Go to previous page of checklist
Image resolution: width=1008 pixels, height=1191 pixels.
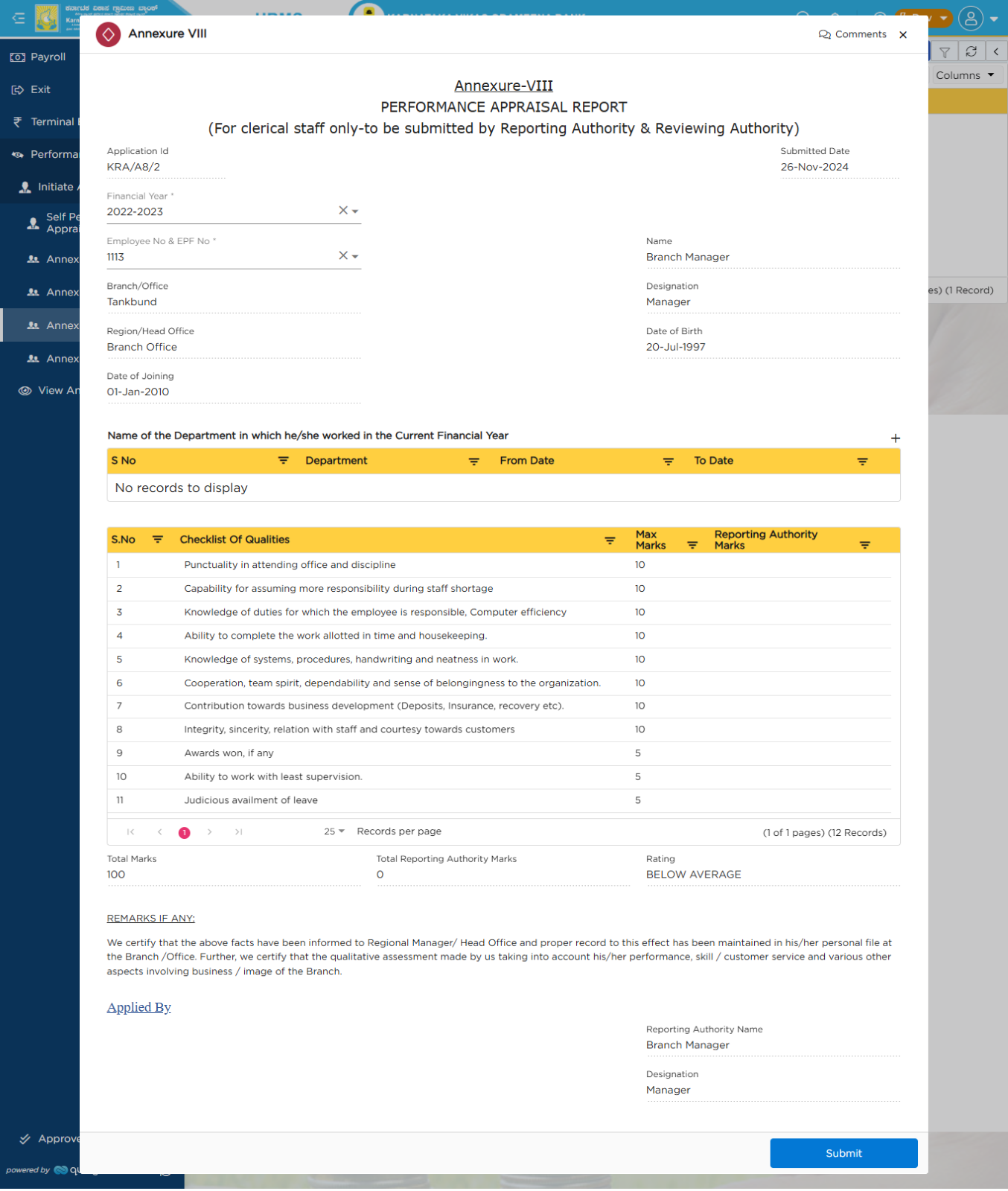click(160, 832)
